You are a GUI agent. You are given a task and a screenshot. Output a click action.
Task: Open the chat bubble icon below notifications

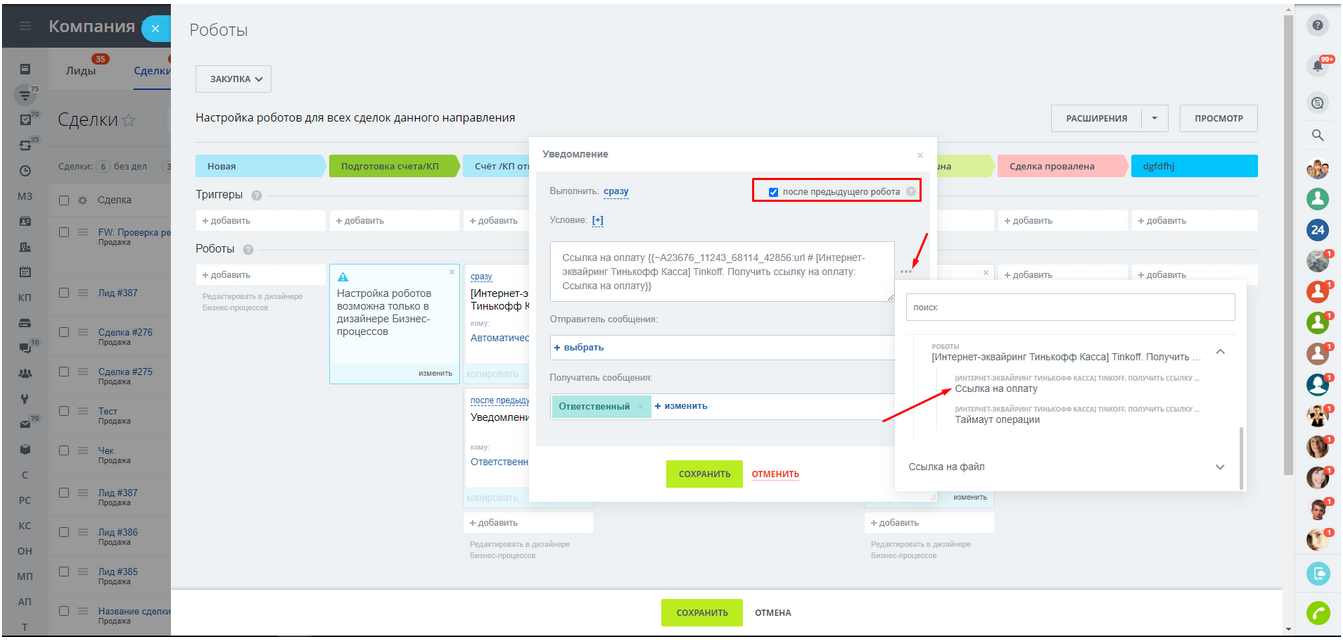click(1317, 102)
